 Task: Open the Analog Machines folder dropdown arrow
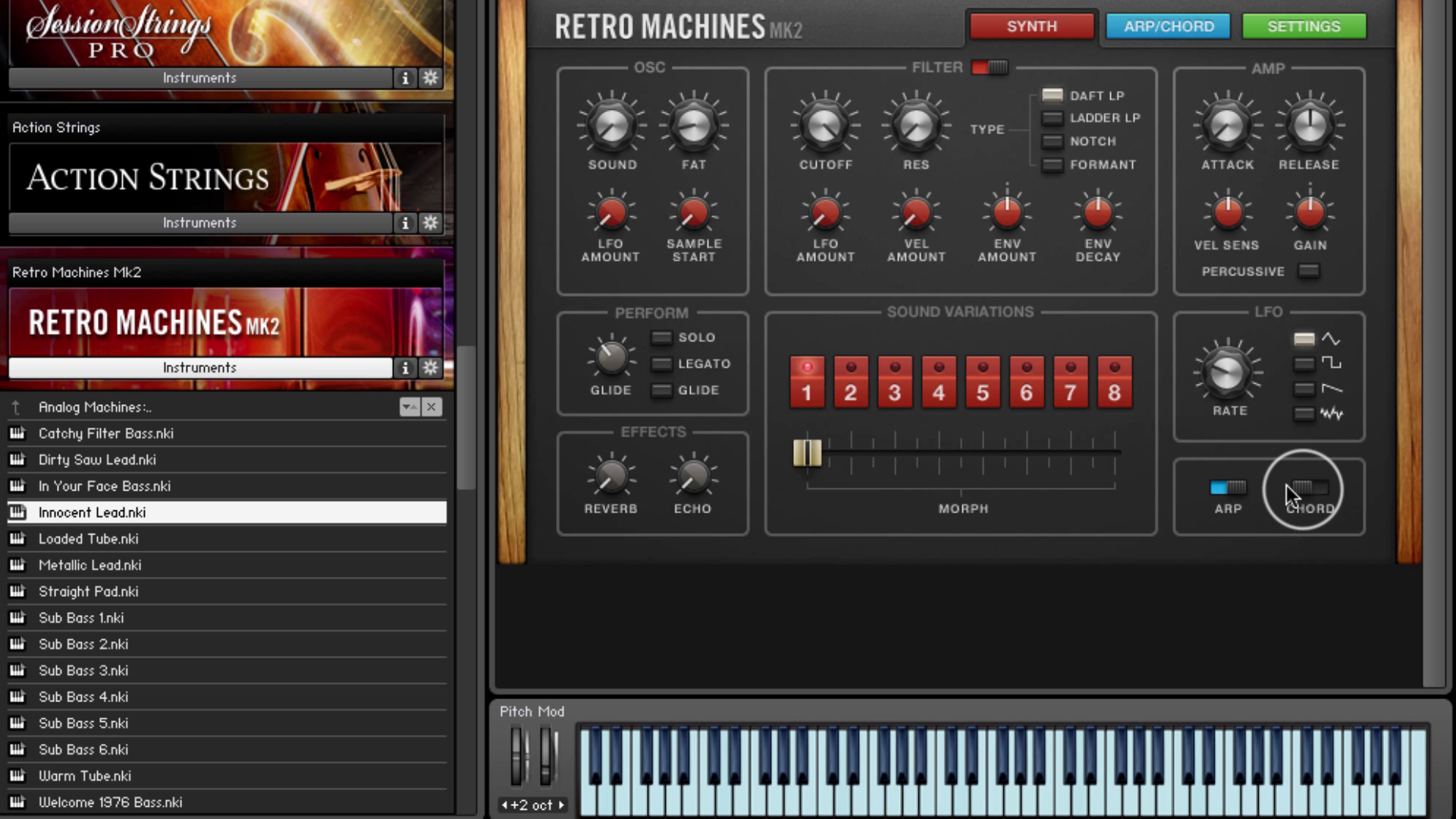point(409,407)
